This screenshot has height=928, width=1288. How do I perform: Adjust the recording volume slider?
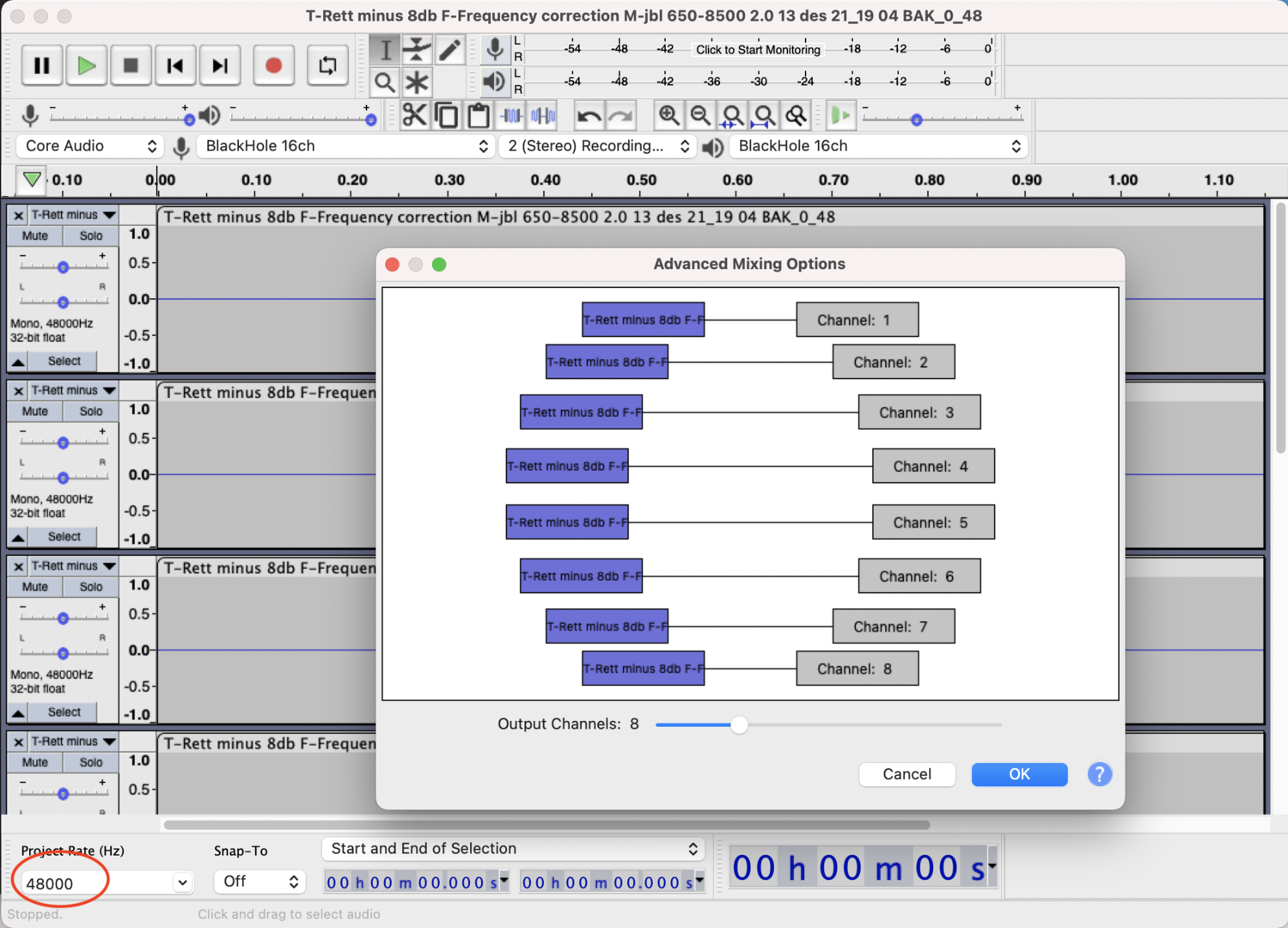tap(189, 119)
